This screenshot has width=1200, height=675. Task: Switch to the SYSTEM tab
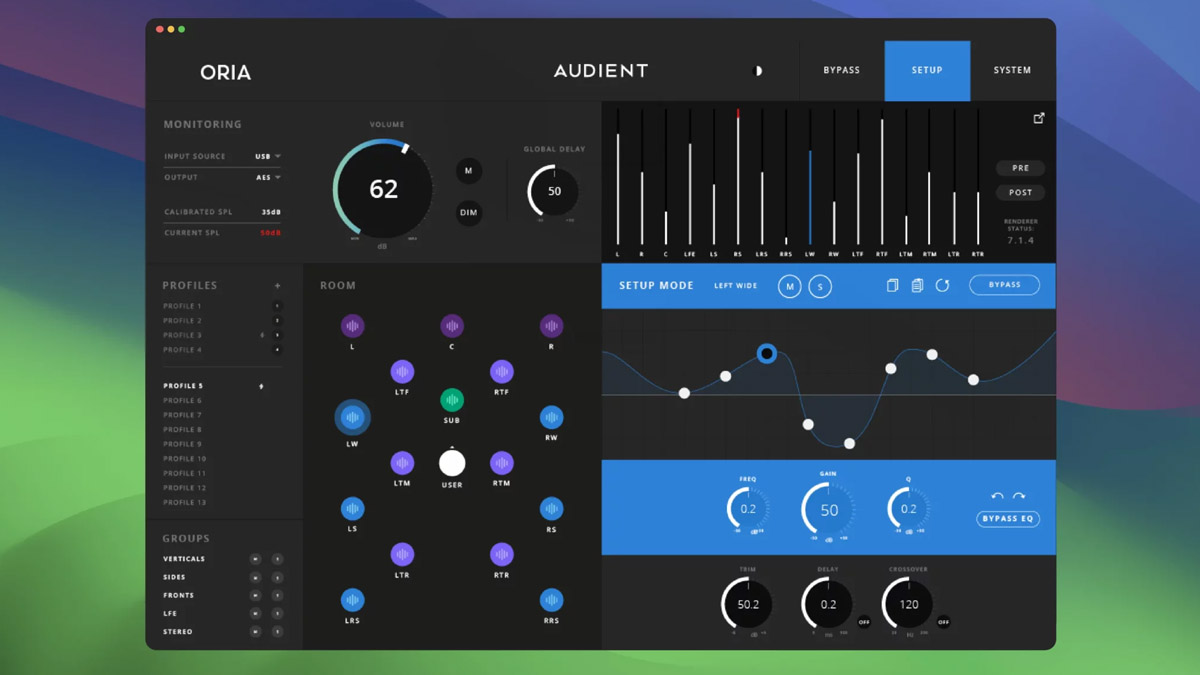coord(1012,70)
